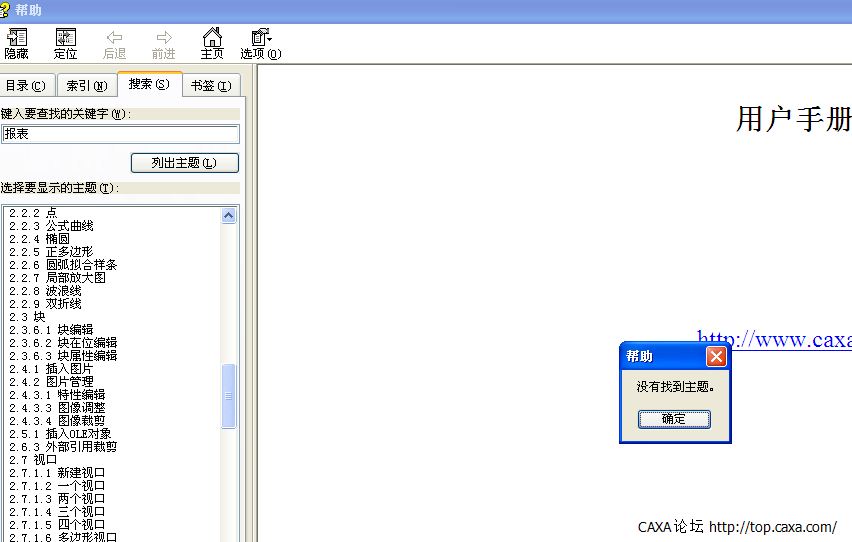Select topic 2.5.1 插入OLE对象

coord(60,434)
